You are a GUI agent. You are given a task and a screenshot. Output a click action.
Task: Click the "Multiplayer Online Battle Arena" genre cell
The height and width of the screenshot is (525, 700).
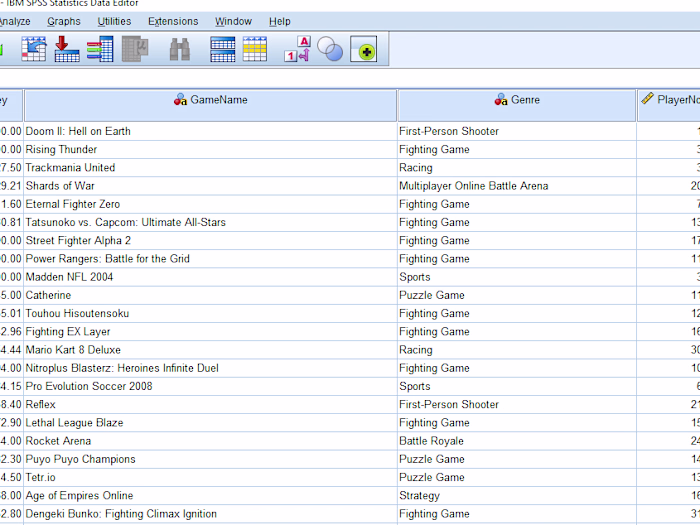click(x=517, y=186)
